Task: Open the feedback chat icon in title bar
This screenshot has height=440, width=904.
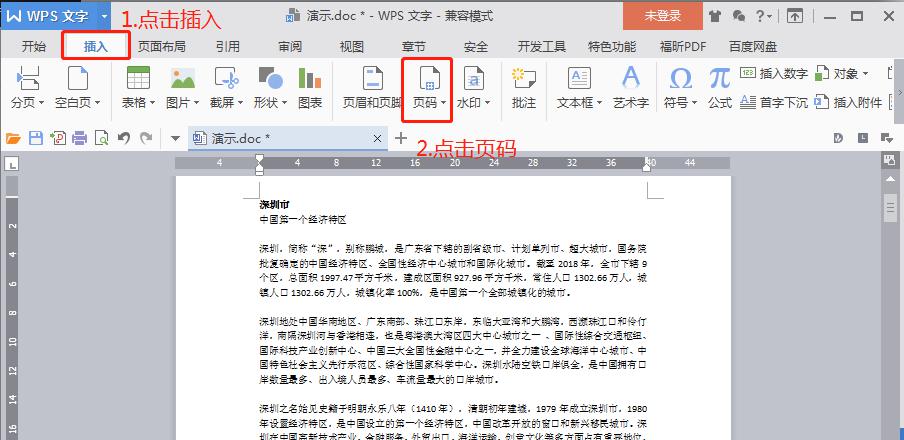Action: (x=739, y=16)
